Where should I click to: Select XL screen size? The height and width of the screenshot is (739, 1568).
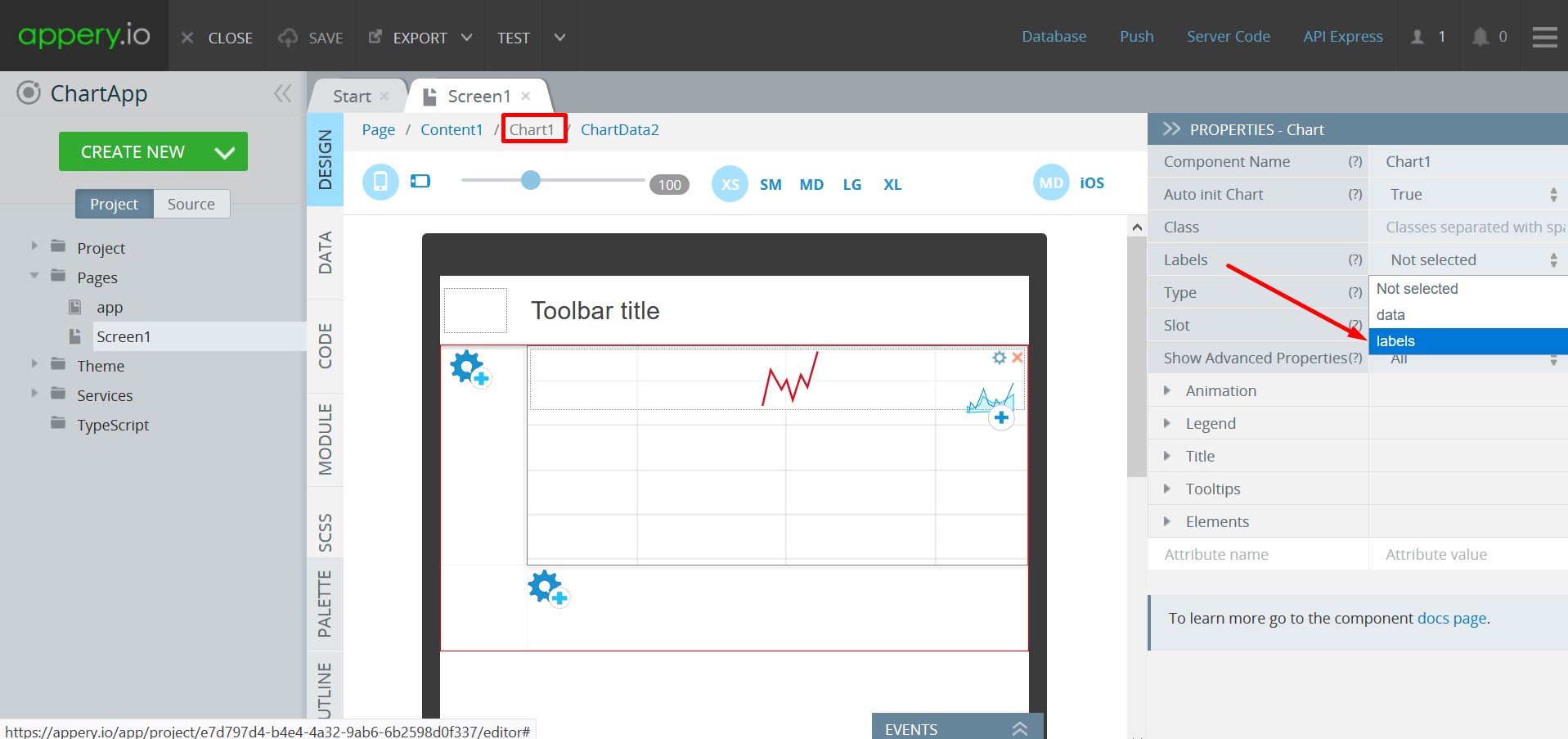coord(892,185)
